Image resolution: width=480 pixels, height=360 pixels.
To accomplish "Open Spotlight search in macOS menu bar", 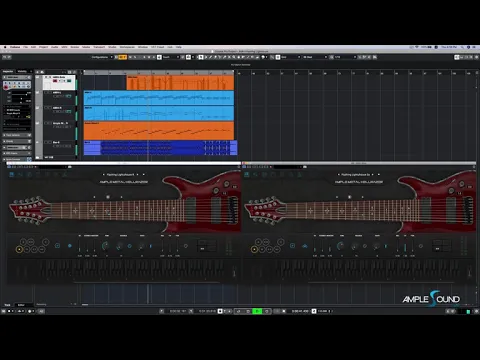I will point(463,47).
